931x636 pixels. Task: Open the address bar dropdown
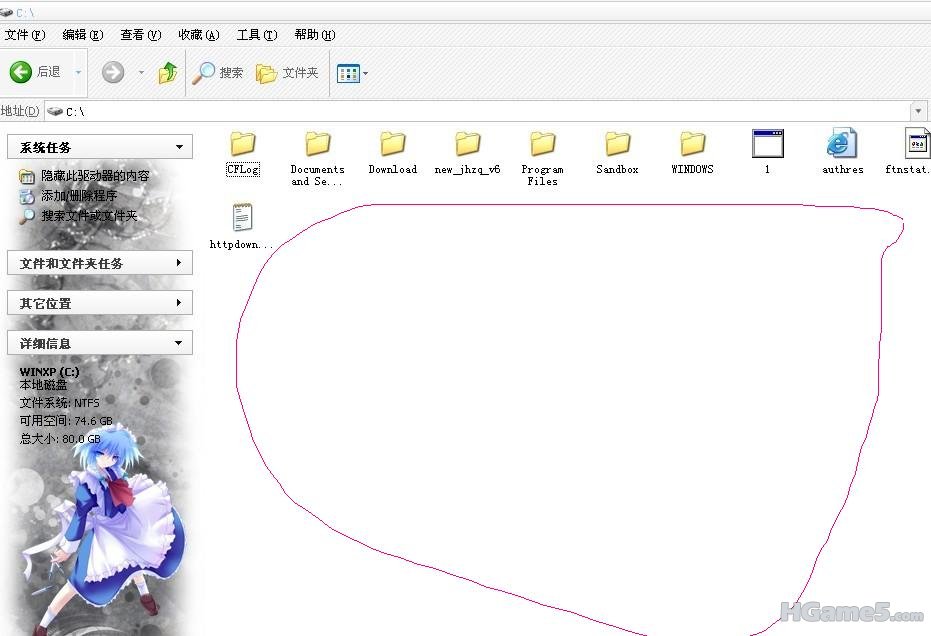pos(919,111)
